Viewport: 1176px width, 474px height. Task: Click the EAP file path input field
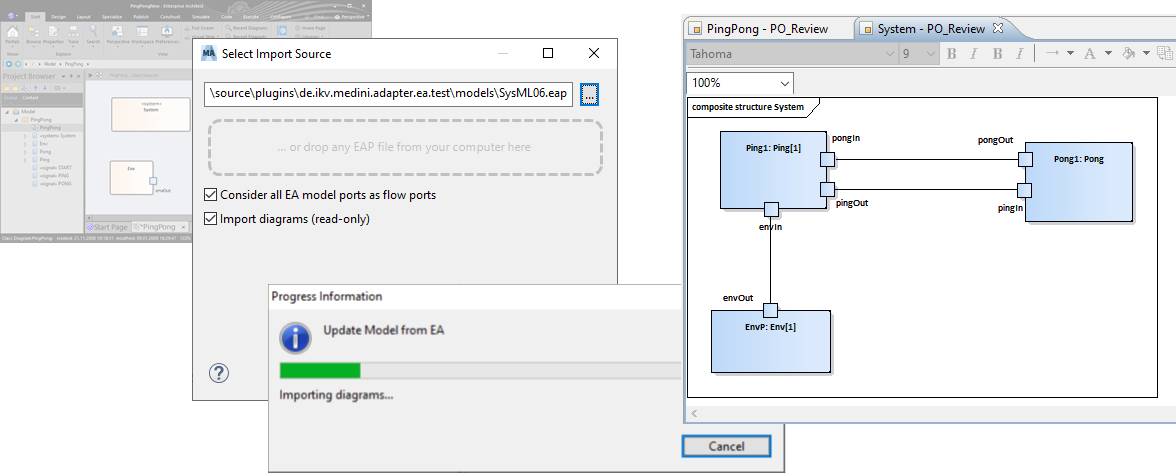[388, 94]
